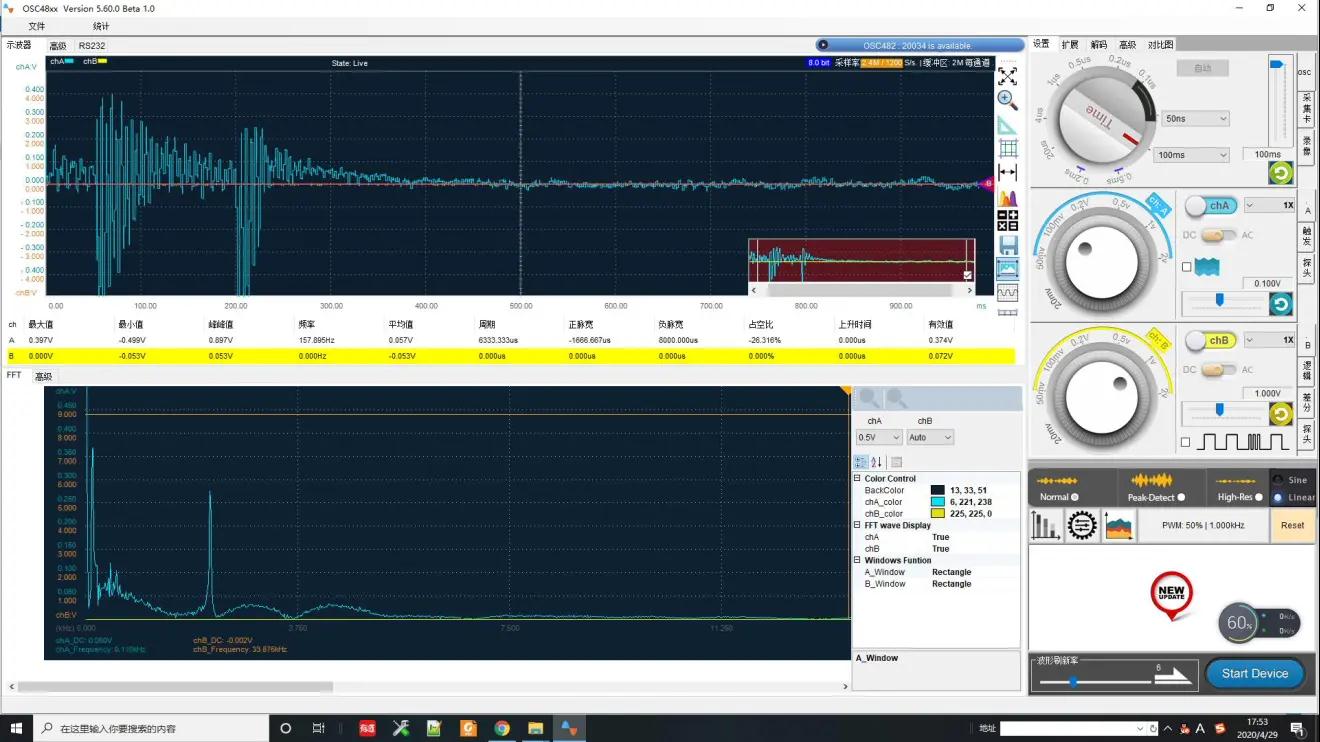Toggle the chA channel switch

point(1210,205)
